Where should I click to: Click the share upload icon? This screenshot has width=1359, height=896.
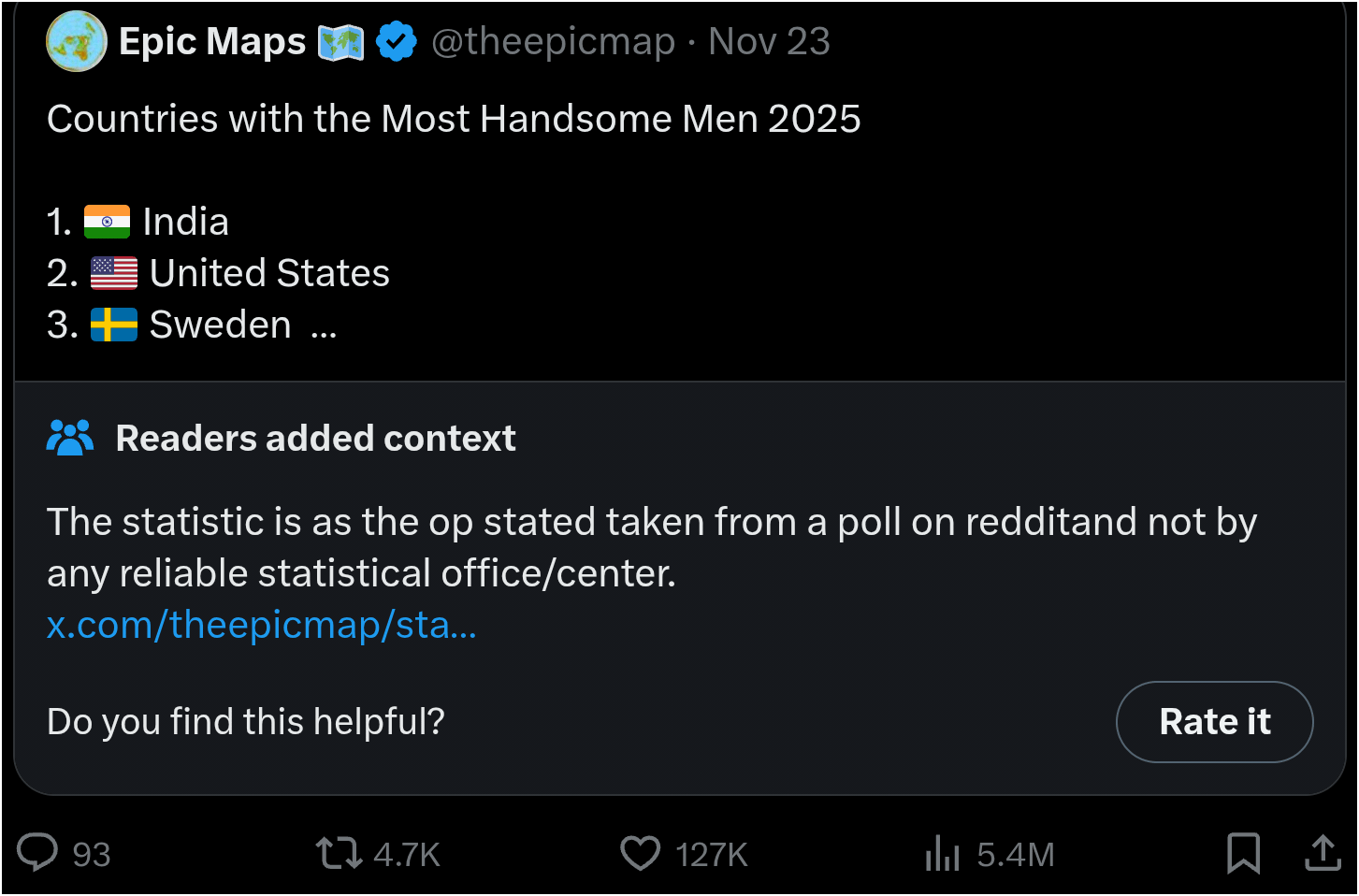click(x=1323, y=853)
